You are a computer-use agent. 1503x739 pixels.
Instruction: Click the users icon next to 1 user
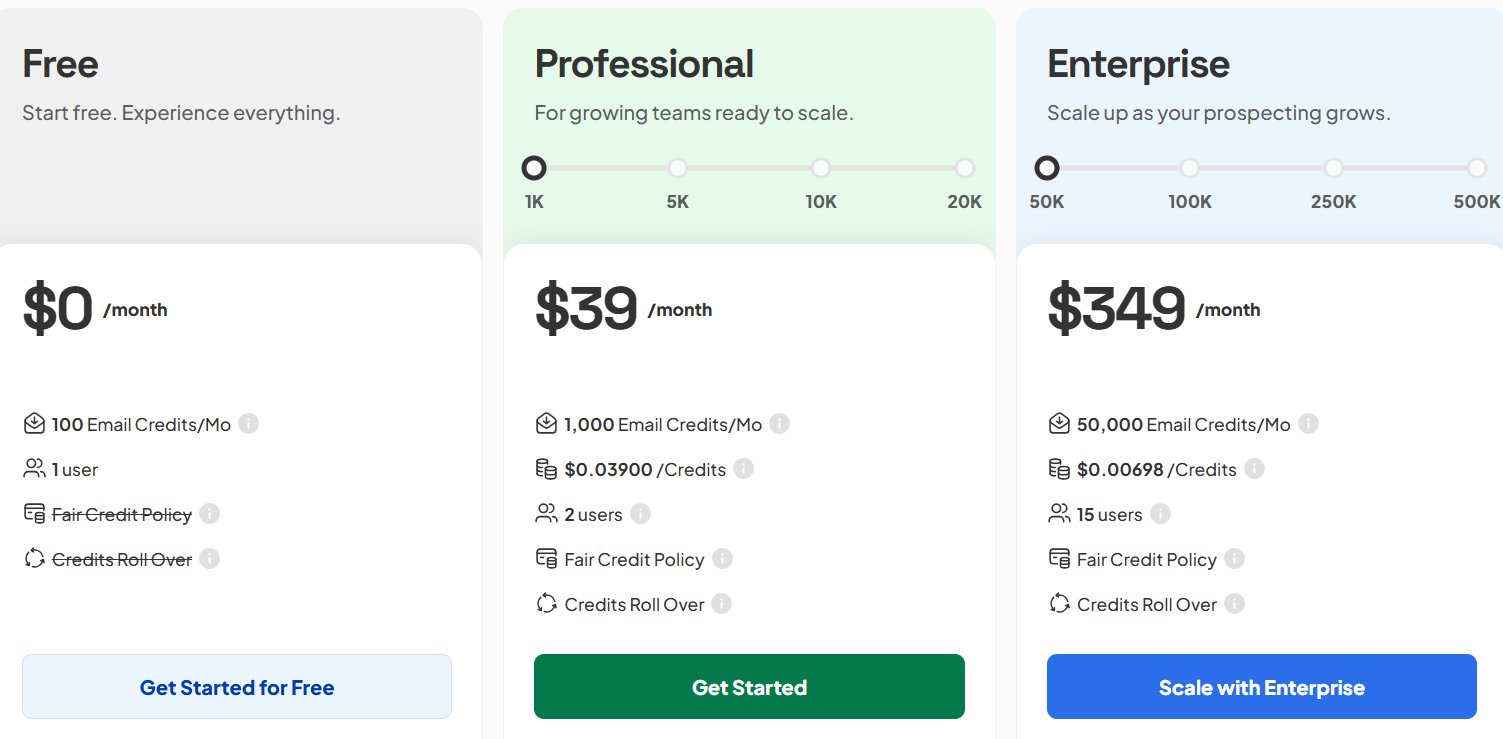point(32,468)
